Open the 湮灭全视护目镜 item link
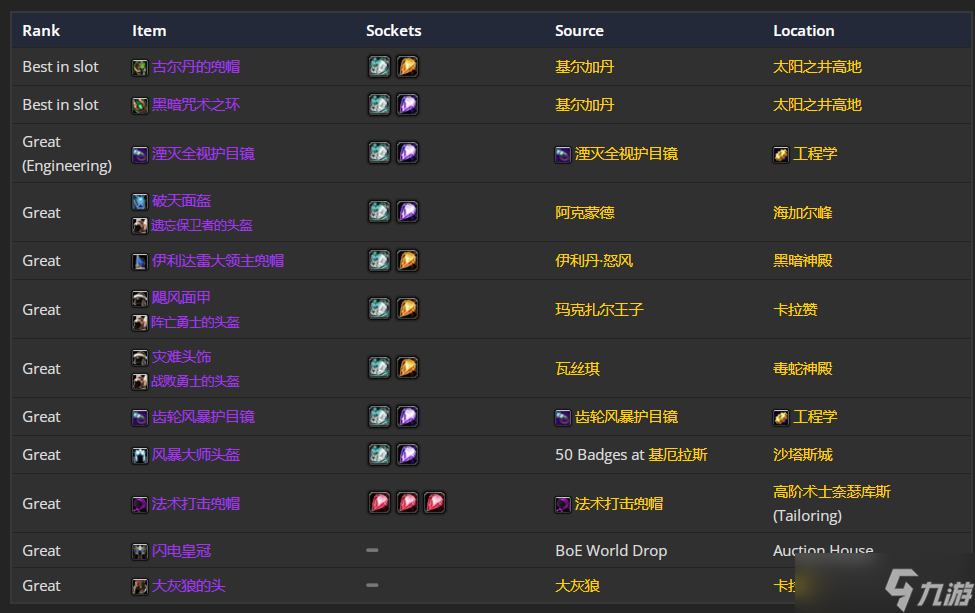This screenshot has width=975, height=613. pos(203,154)
